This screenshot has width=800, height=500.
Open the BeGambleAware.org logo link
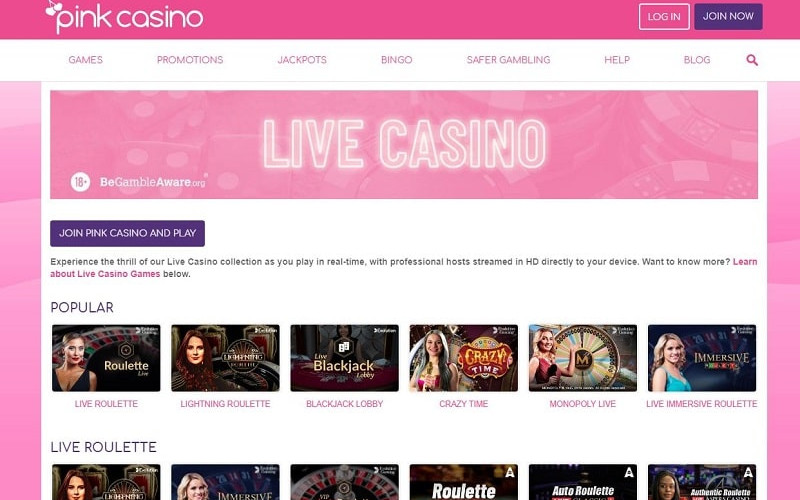tap(153, 182)
